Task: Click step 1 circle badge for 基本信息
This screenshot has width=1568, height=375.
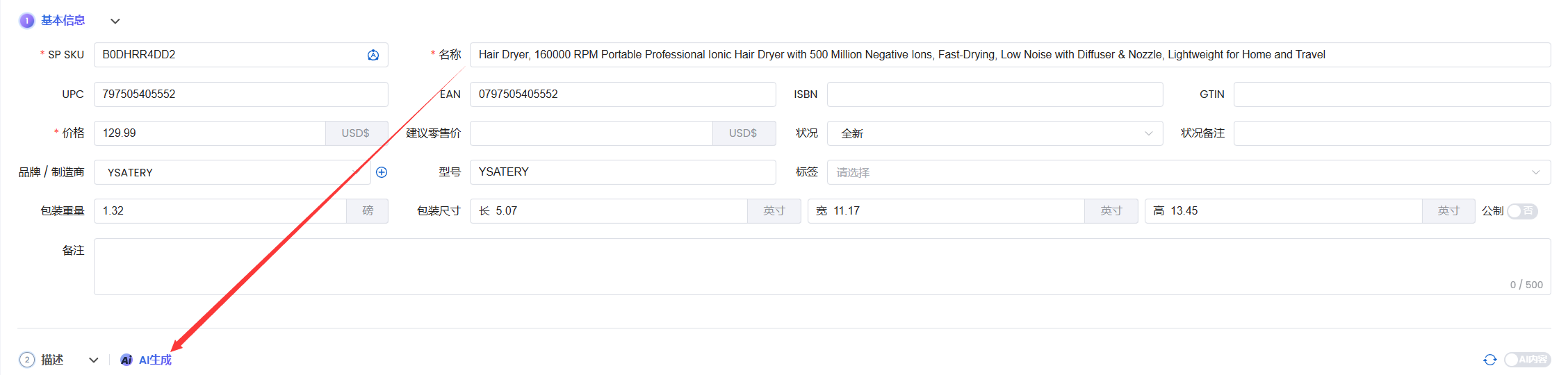Action: click(x=26, y=21)
